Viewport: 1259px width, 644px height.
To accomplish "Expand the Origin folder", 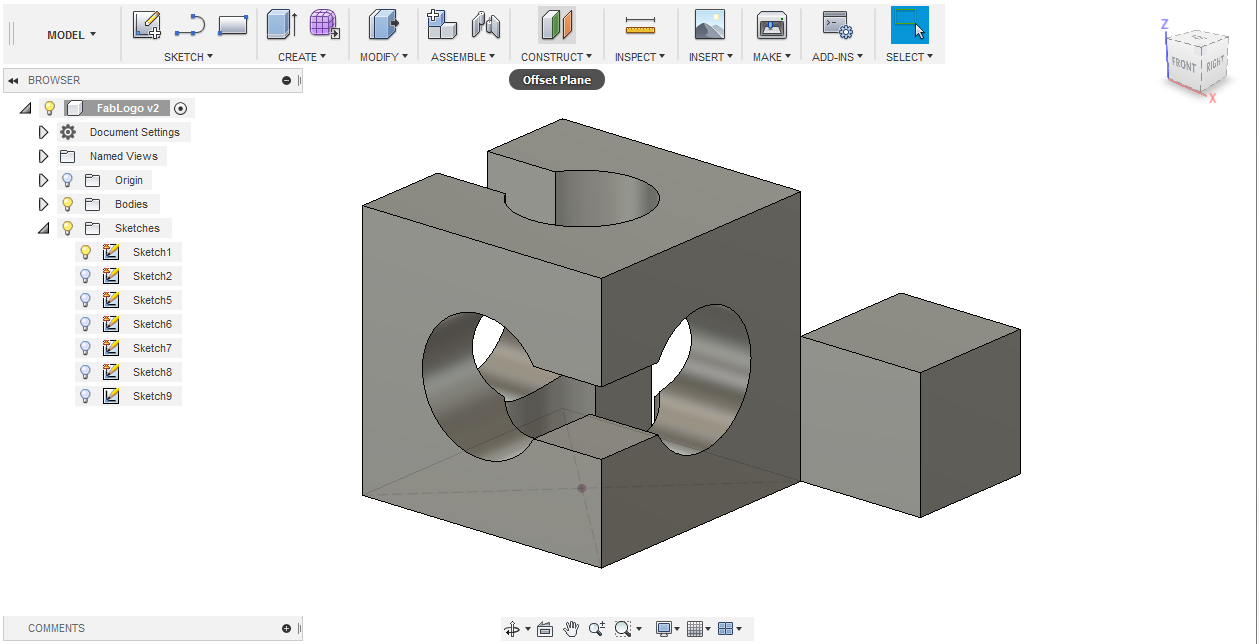I will 43,180.
